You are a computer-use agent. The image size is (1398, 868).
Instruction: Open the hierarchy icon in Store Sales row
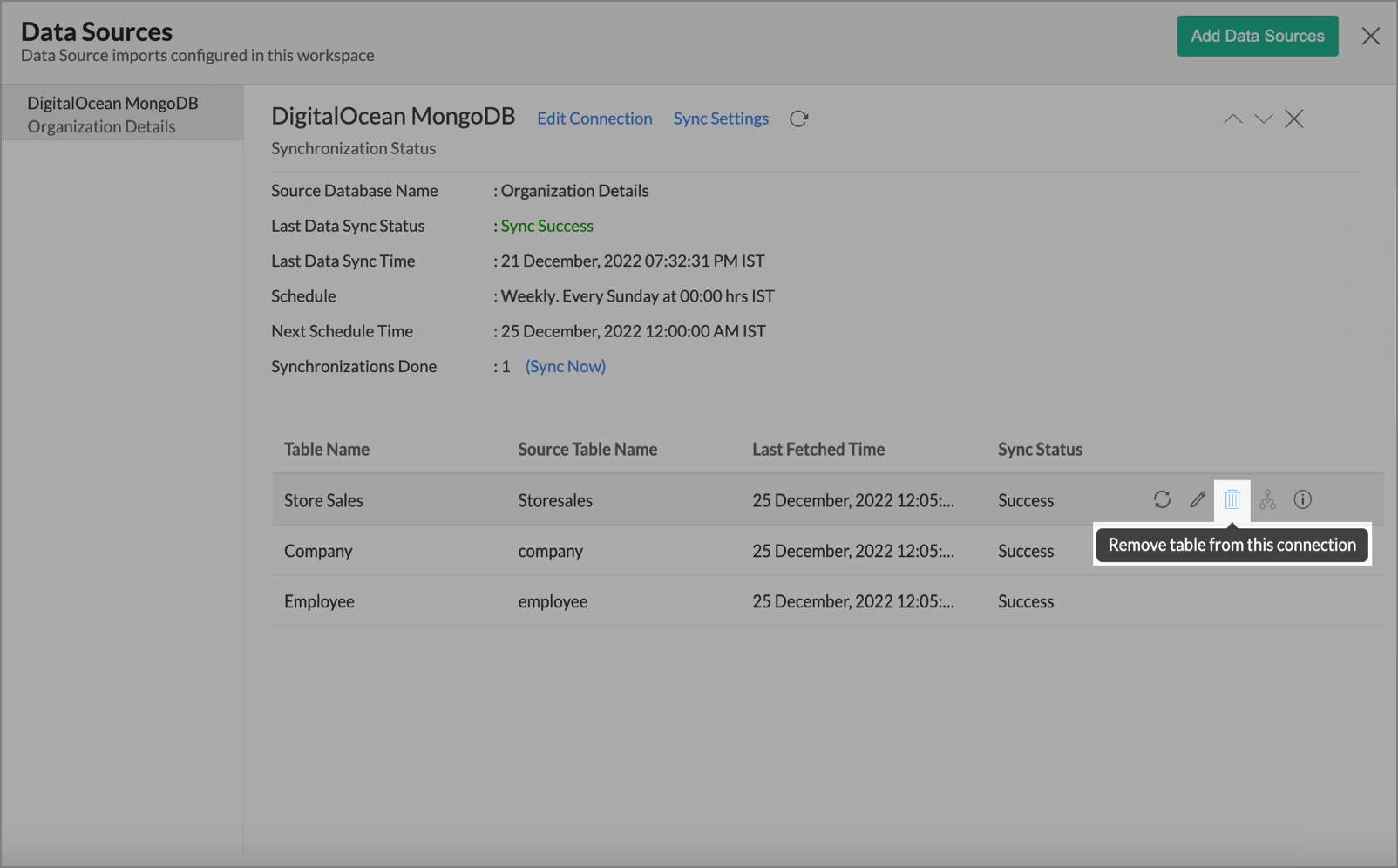click(1267, 499)
